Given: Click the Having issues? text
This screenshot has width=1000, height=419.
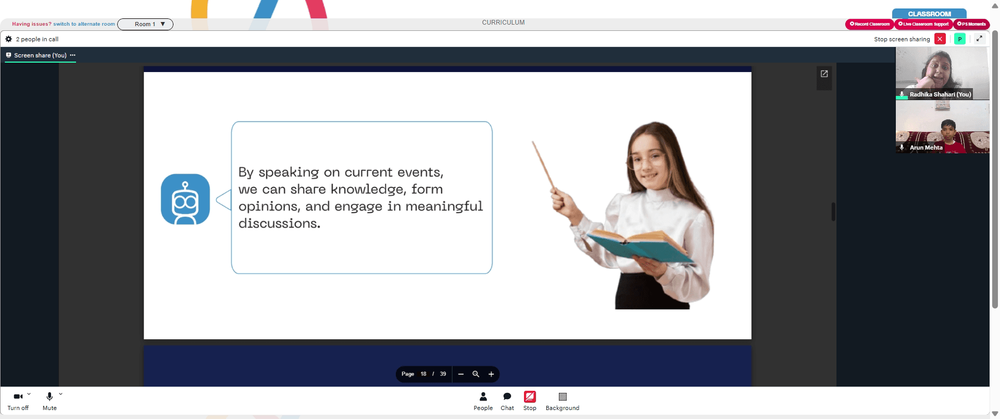Looking at the screenshot, I should (31, 24).
